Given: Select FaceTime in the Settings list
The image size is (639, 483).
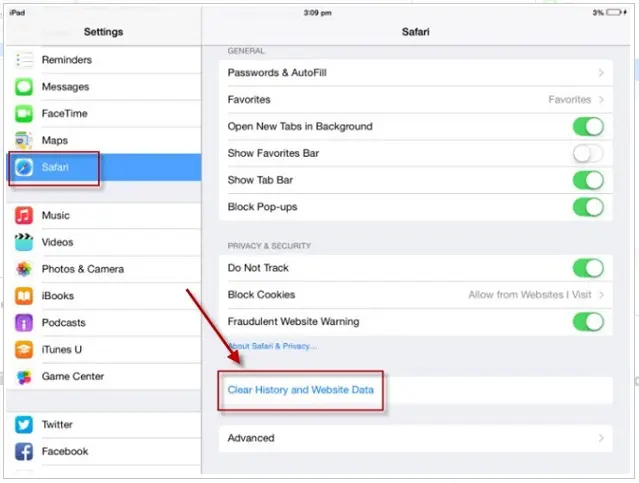Looking at the screenshot, I should click(x=104, y=114).
